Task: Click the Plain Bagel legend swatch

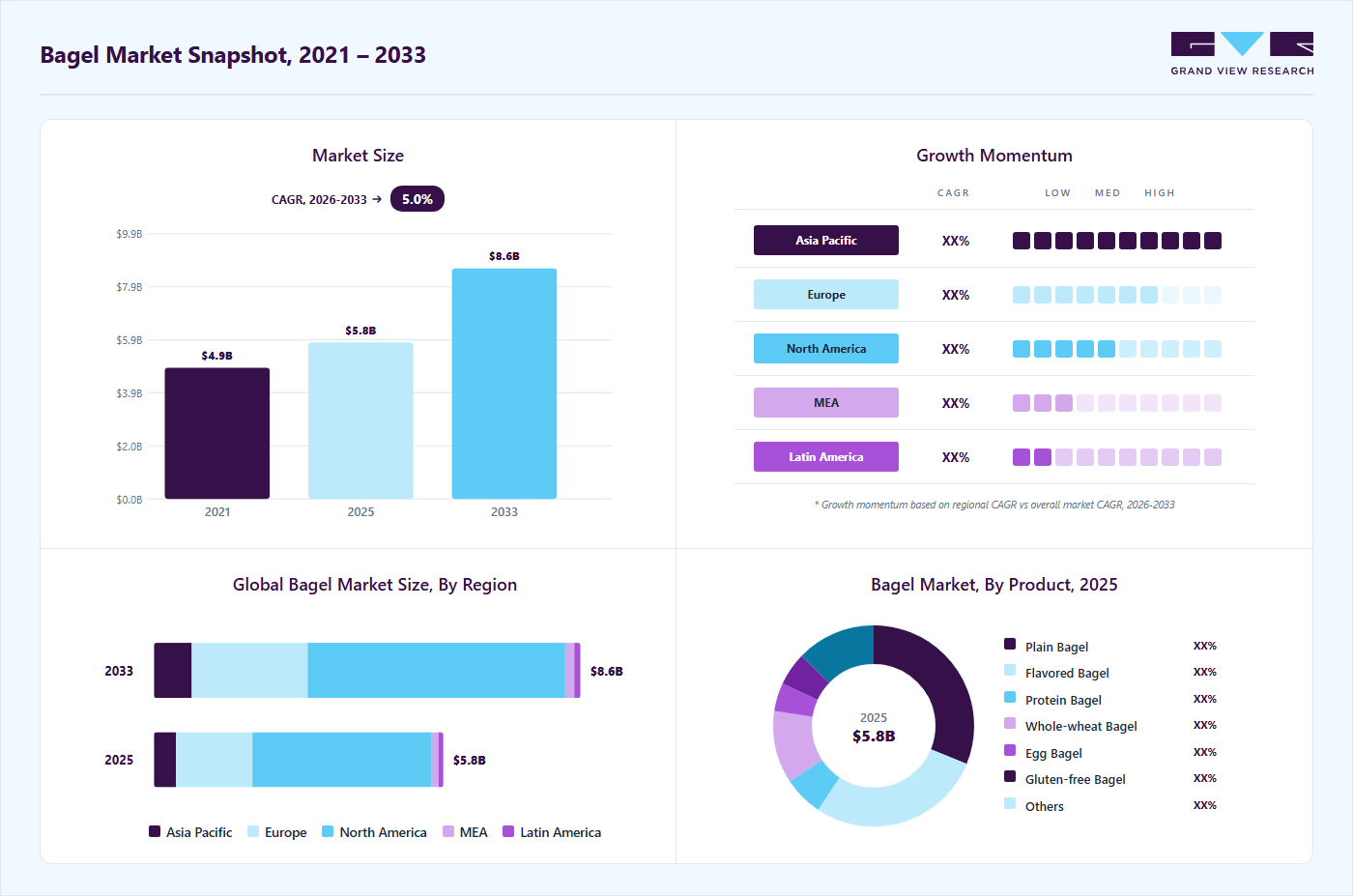Action: (1010, 644)
